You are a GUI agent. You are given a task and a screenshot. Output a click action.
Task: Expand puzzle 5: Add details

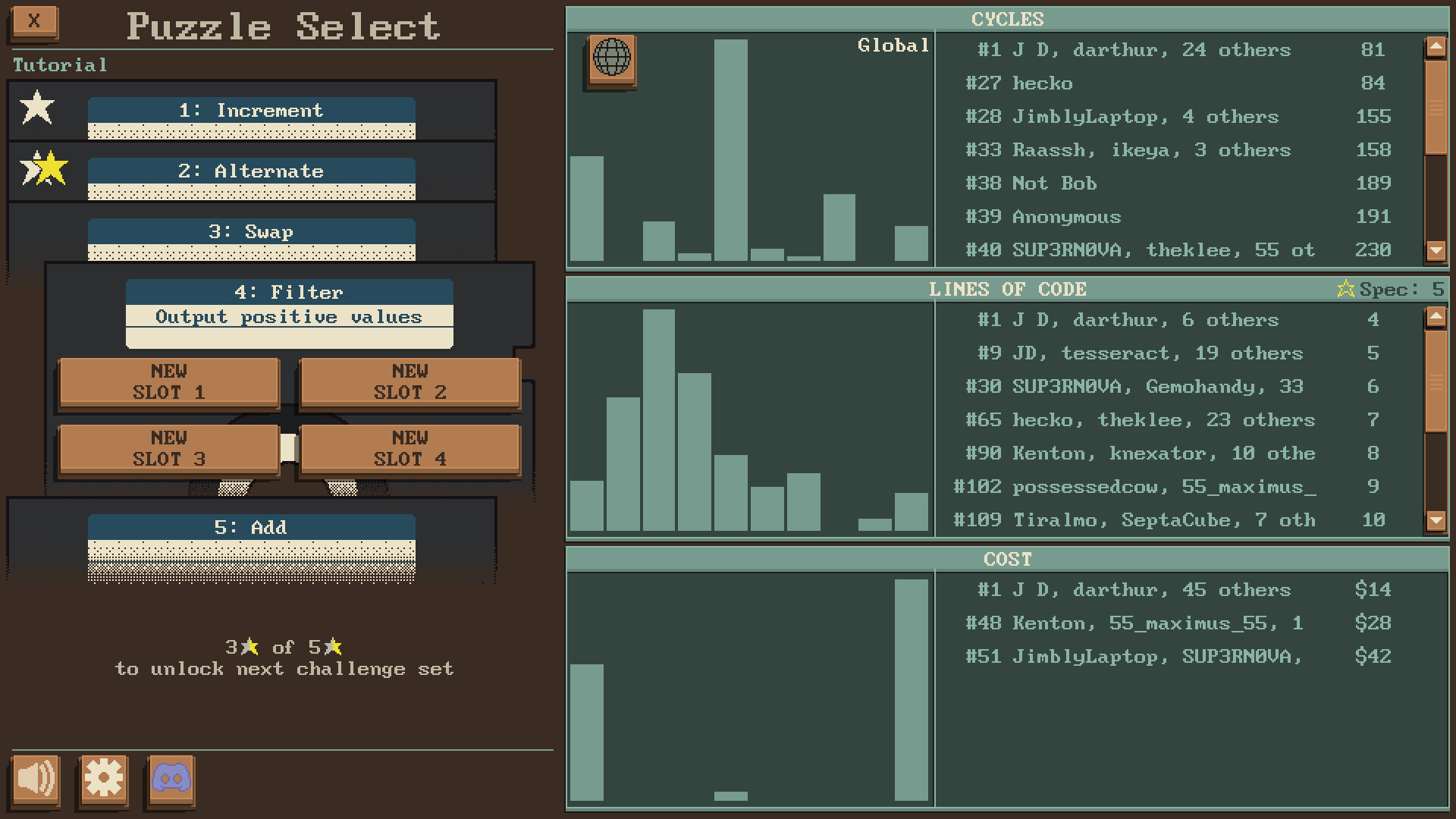click(251, 526)
